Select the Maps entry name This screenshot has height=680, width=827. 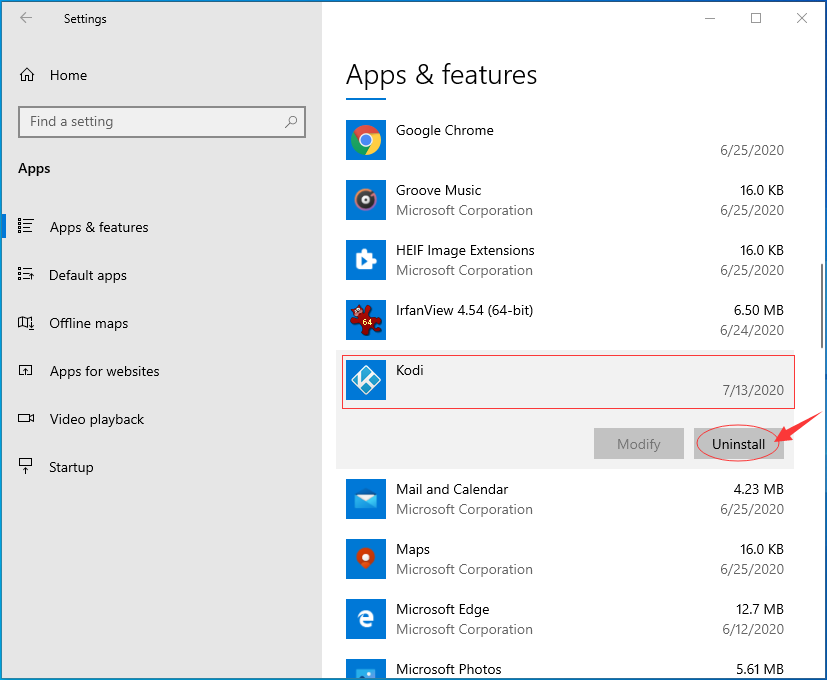[x=413, y=549]
